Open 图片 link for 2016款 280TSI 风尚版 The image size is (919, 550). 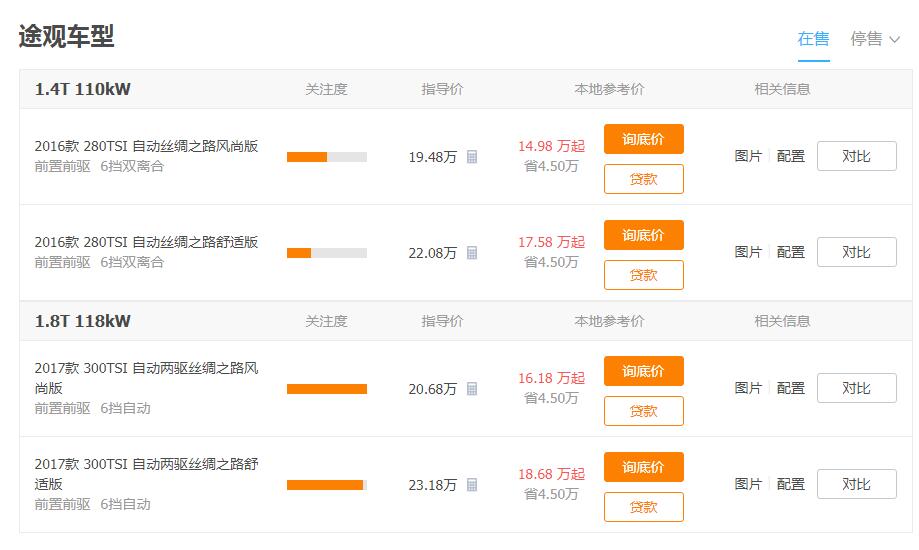coord(748,156)
